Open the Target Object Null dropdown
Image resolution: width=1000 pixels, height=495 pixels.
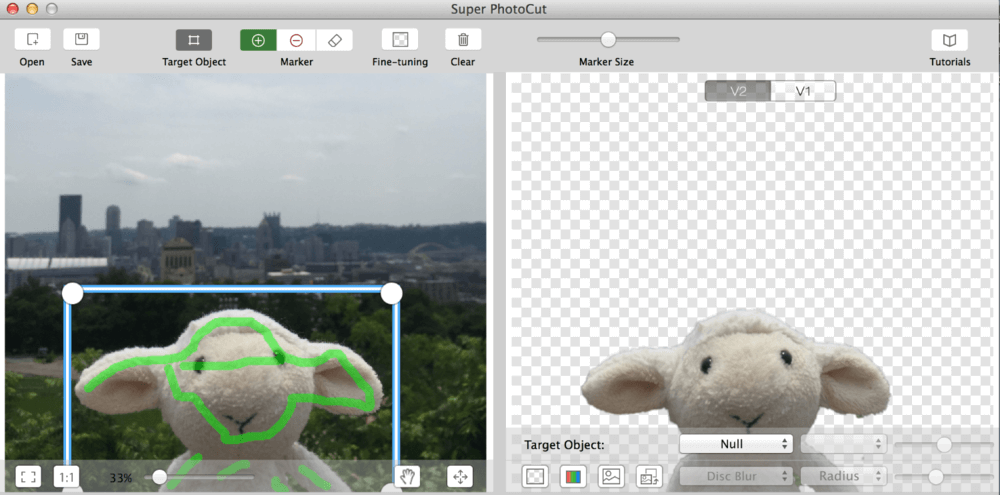736,444
